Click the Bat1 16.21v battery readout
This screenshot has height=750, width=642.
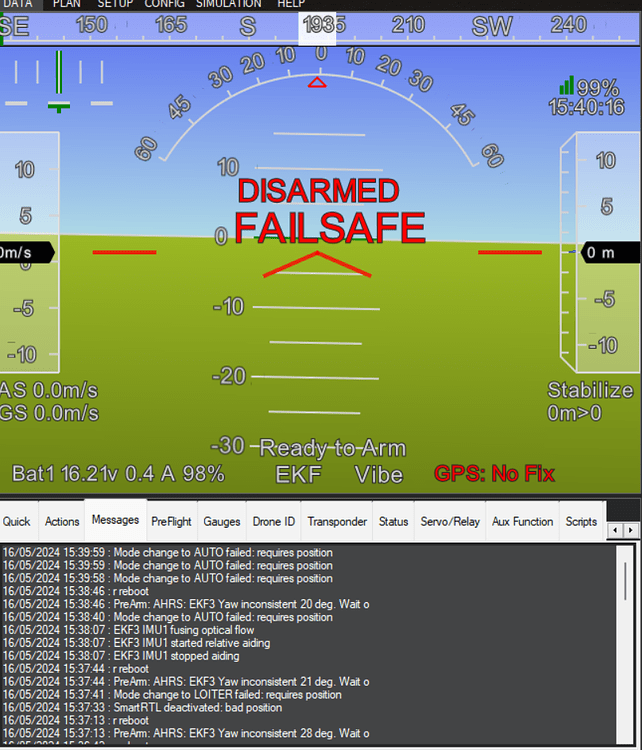point(118,474)
